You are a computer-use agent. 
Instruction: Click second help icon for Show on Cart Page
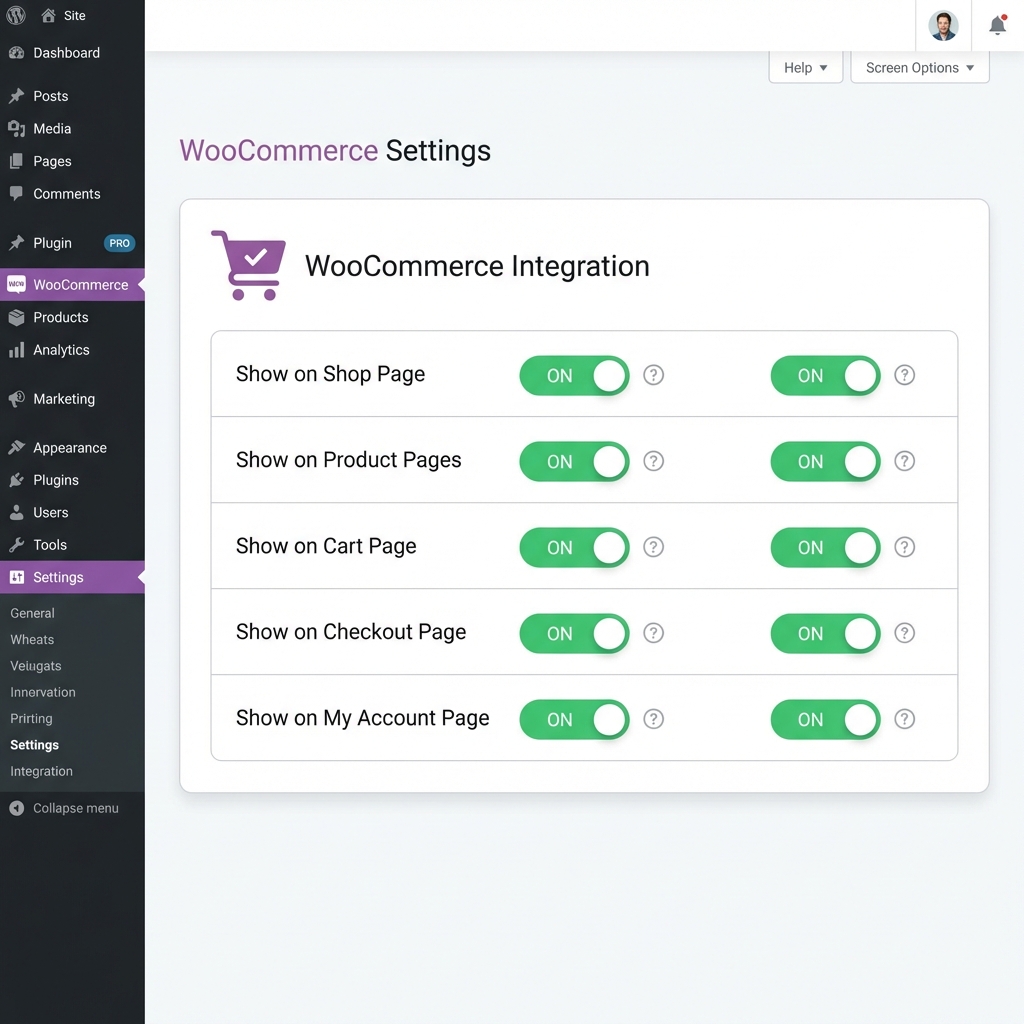click(x=904, y=547)
